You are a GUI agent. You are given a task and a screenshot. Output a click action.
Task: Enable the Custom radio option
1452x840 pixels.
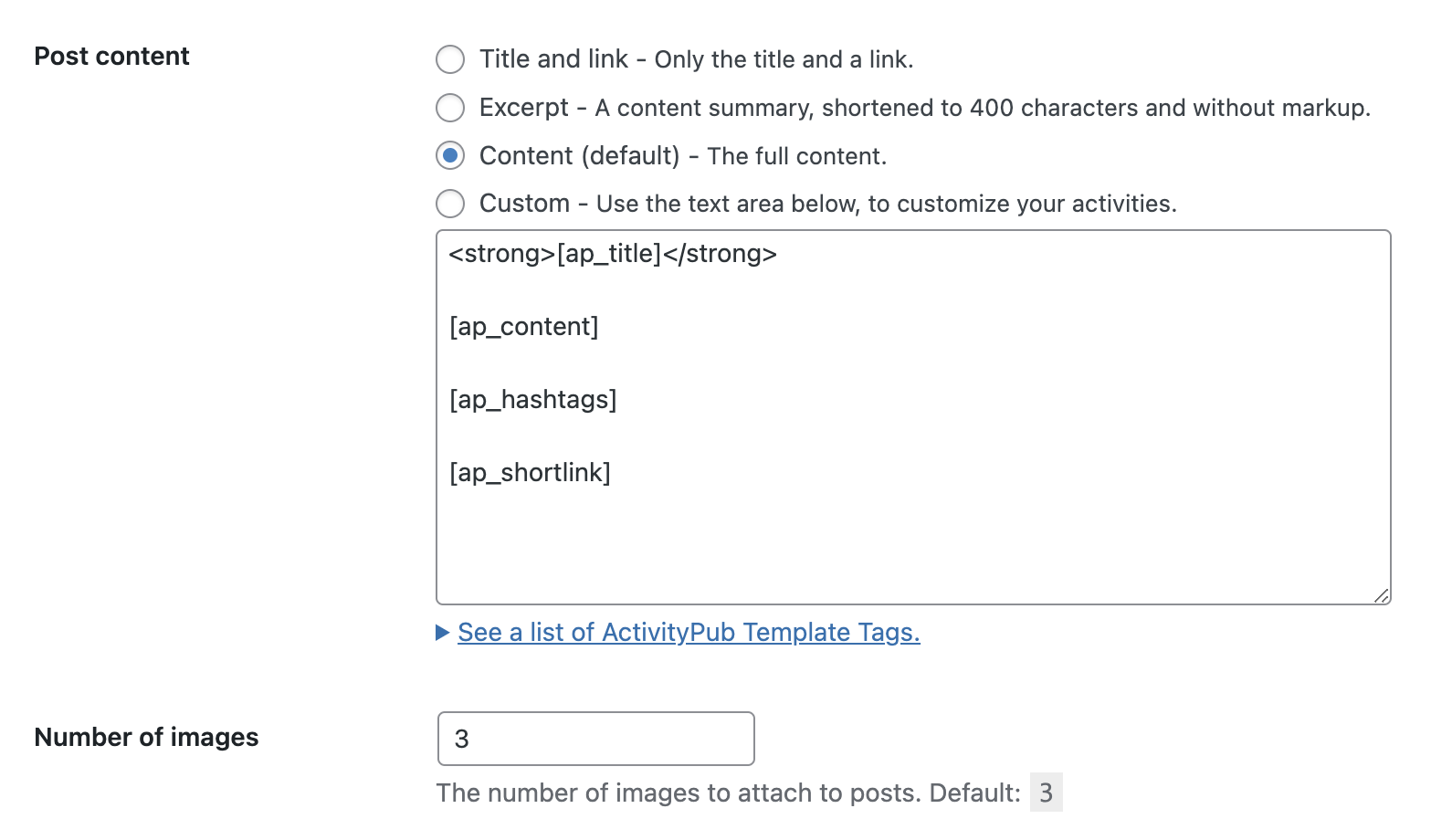click(450, 203)
